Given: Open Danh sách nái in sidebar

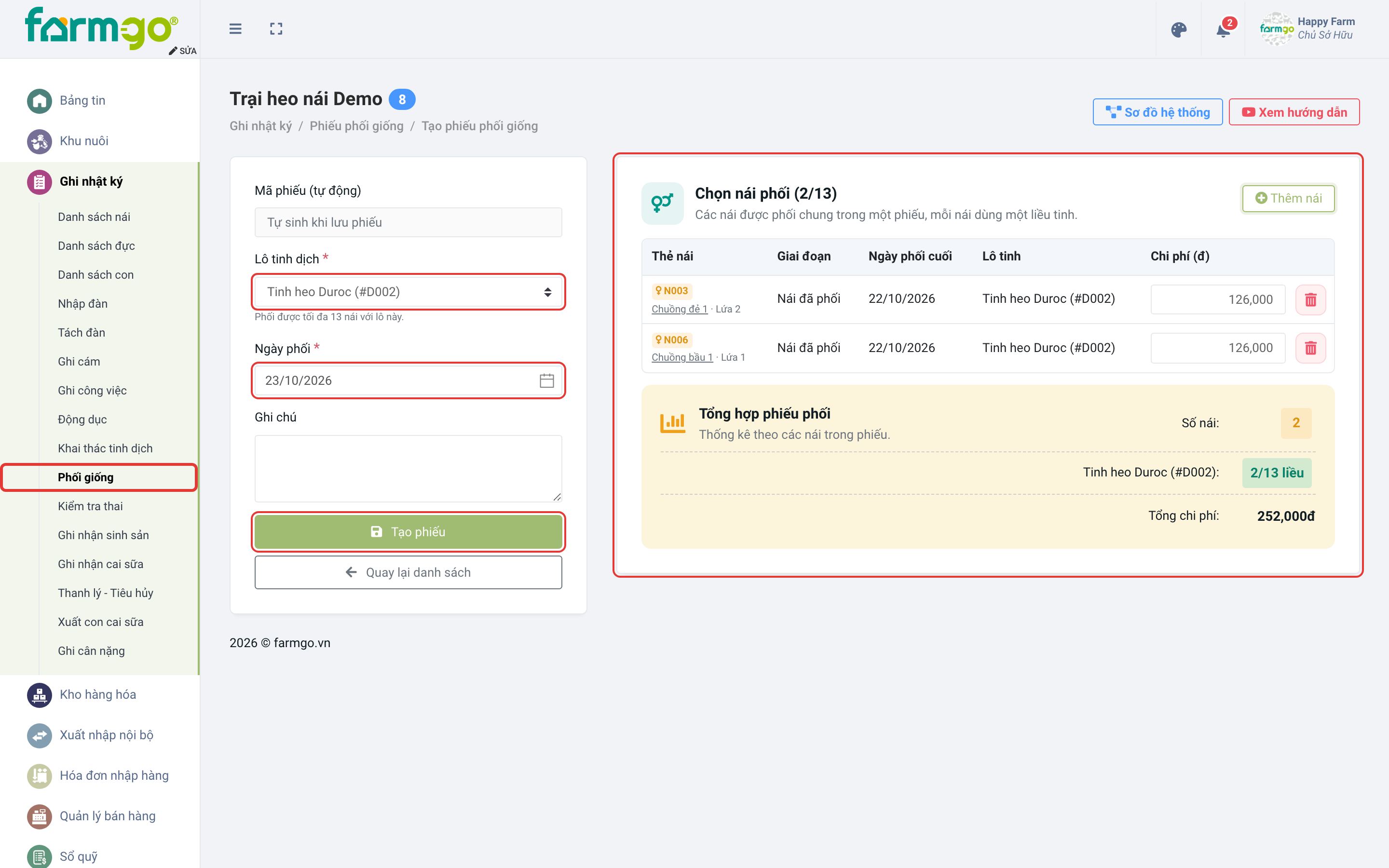Looking at the screenshot, I should click(x=94, y=217).
